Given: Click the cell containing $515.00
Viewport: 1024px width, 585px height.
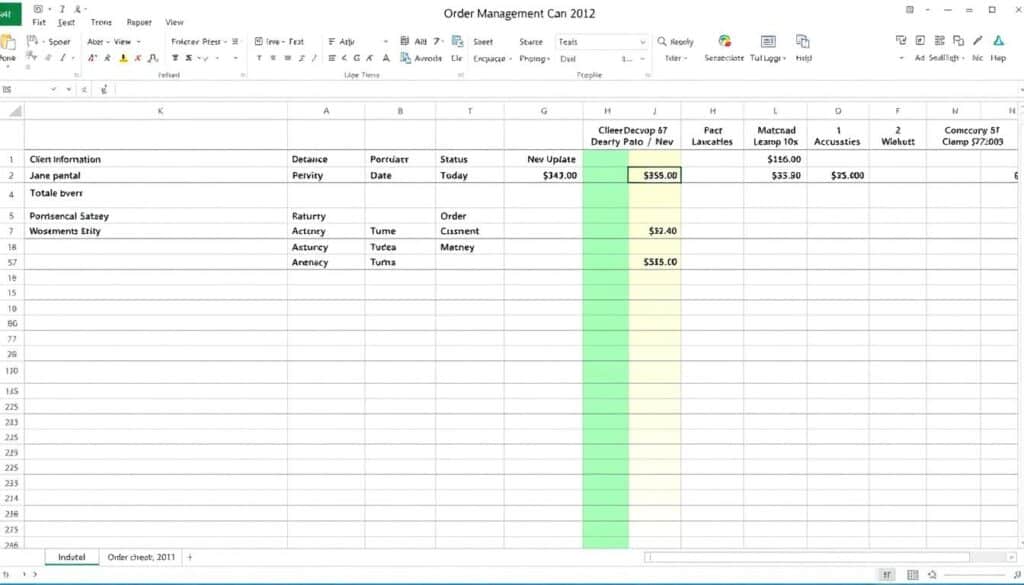Looking at the screenshot, I should pos(654,262).
